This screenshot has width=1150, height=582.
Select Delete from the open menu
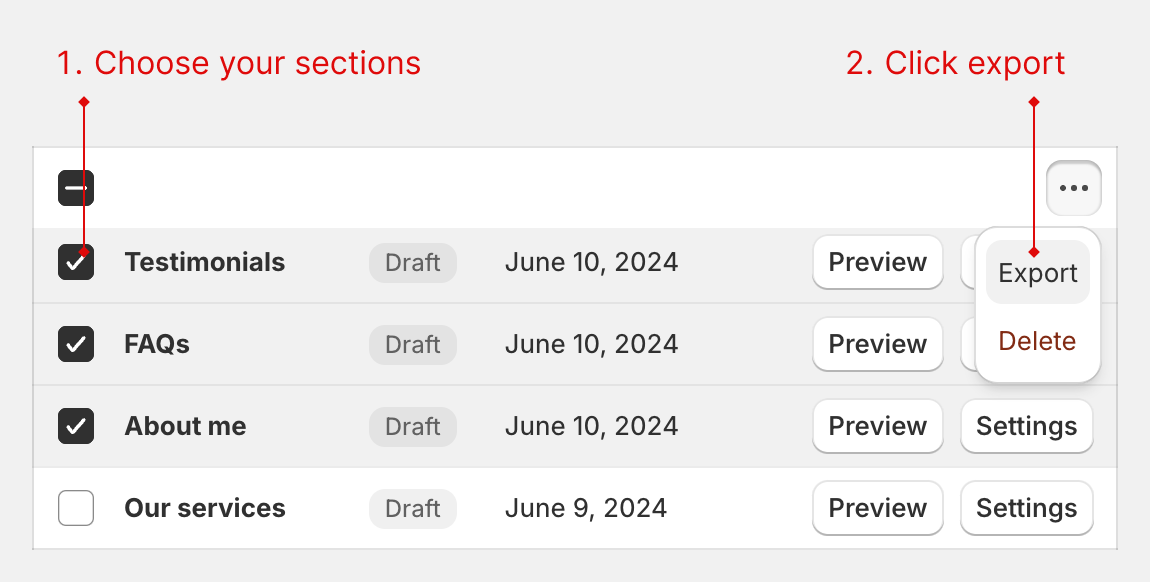tap(1037, 341)
